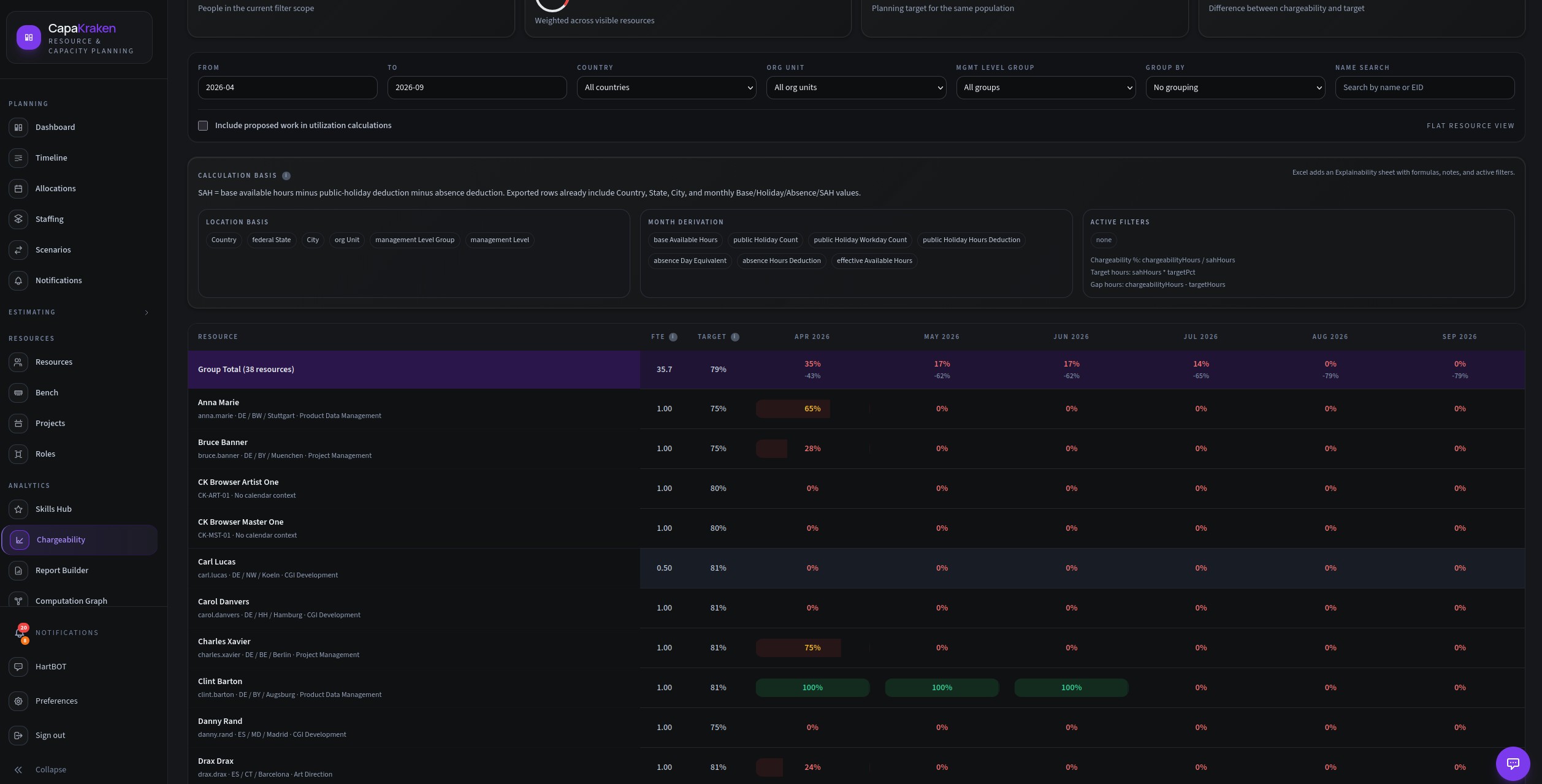Click the Carl Lucas resource name
1542x784 pixels.
216,562
